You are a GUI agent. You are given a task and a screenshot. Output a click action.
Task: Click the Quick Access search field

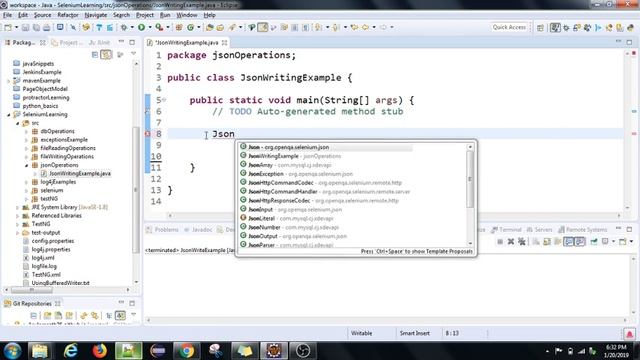point(509,27)
